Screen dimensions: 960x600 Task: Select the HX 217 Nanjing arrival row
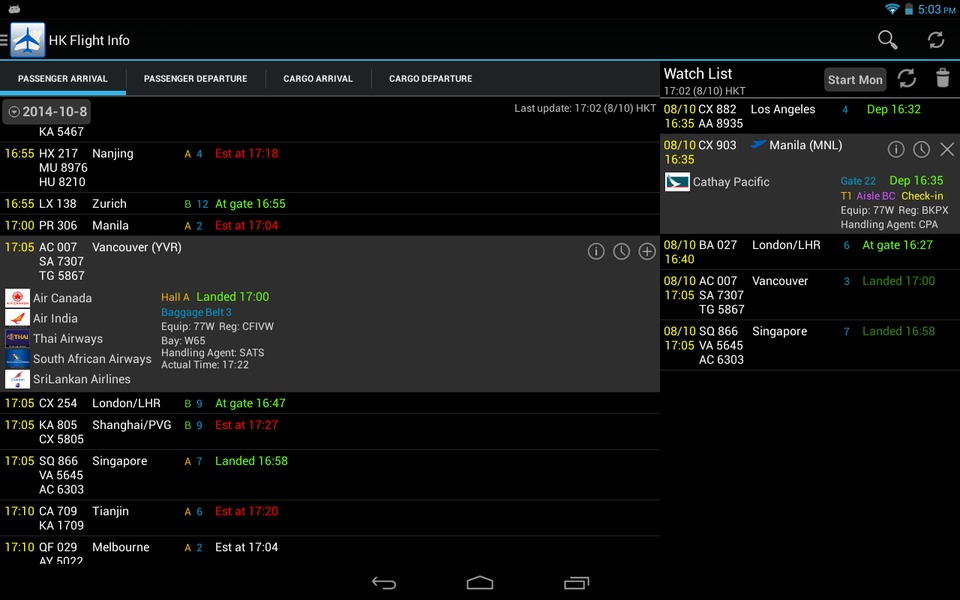329,168
